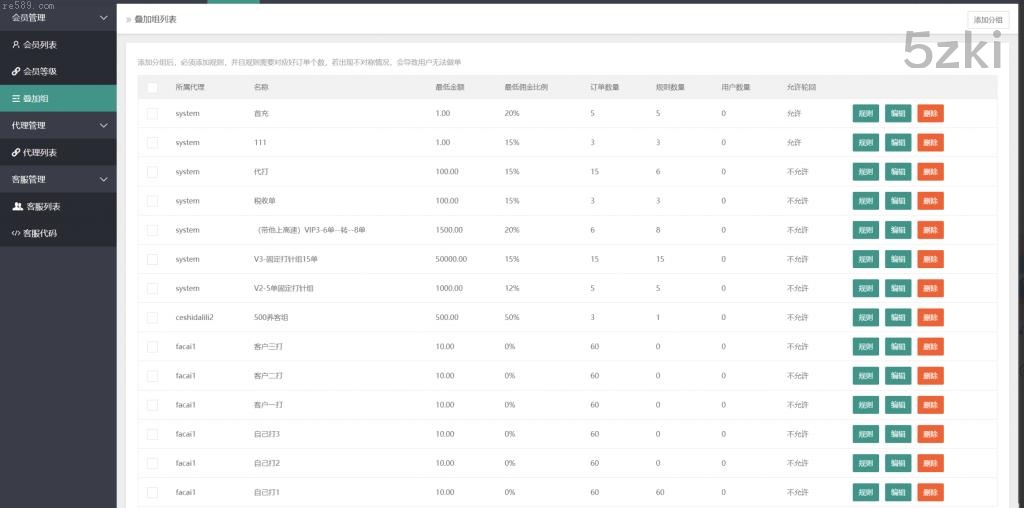Collapse the 会员管理 sidebar section
The width and height of the screenshot is (1024, 508).
pos(104,17)
